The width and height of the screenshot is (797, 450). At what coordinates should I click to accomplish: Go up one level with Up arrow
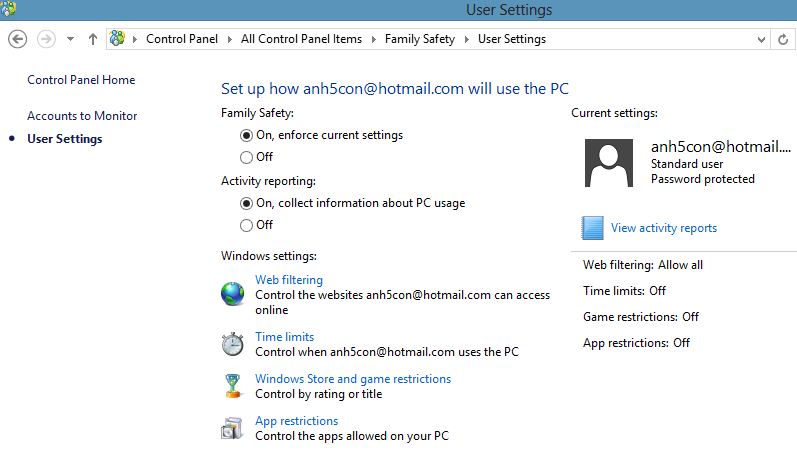tap(93, 39)
